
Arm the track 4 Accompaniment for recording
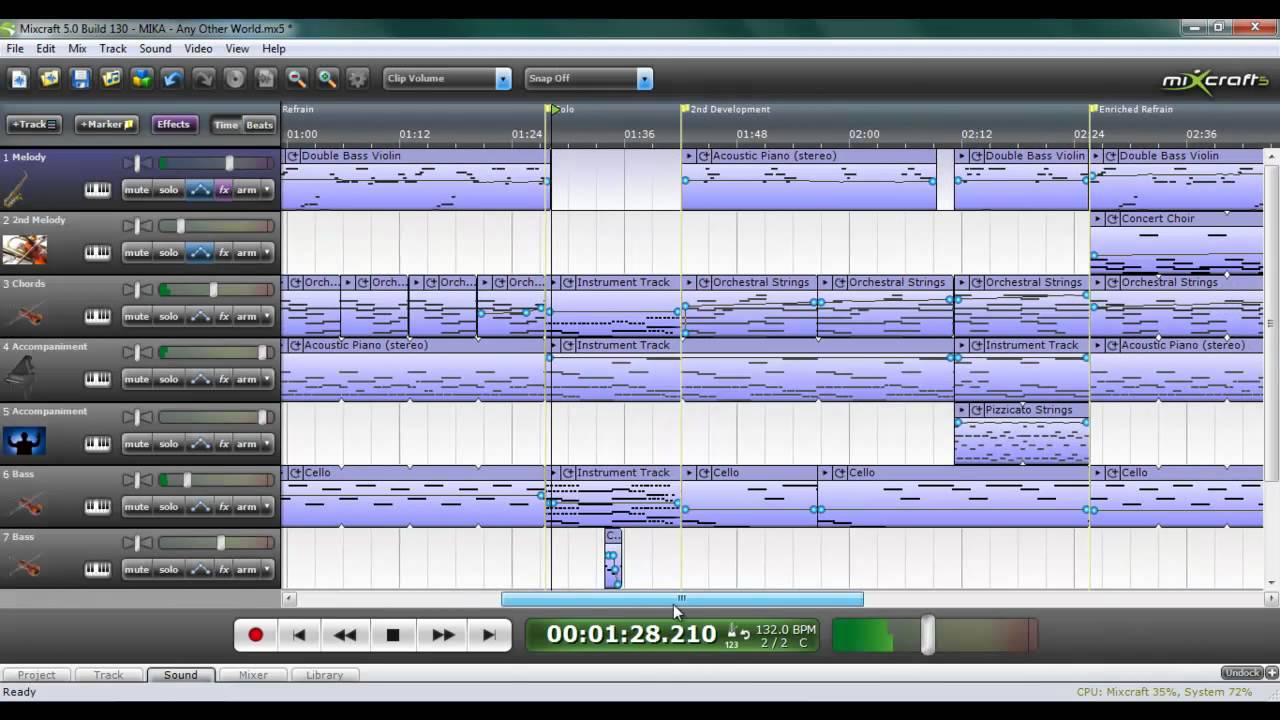point(246,379)
